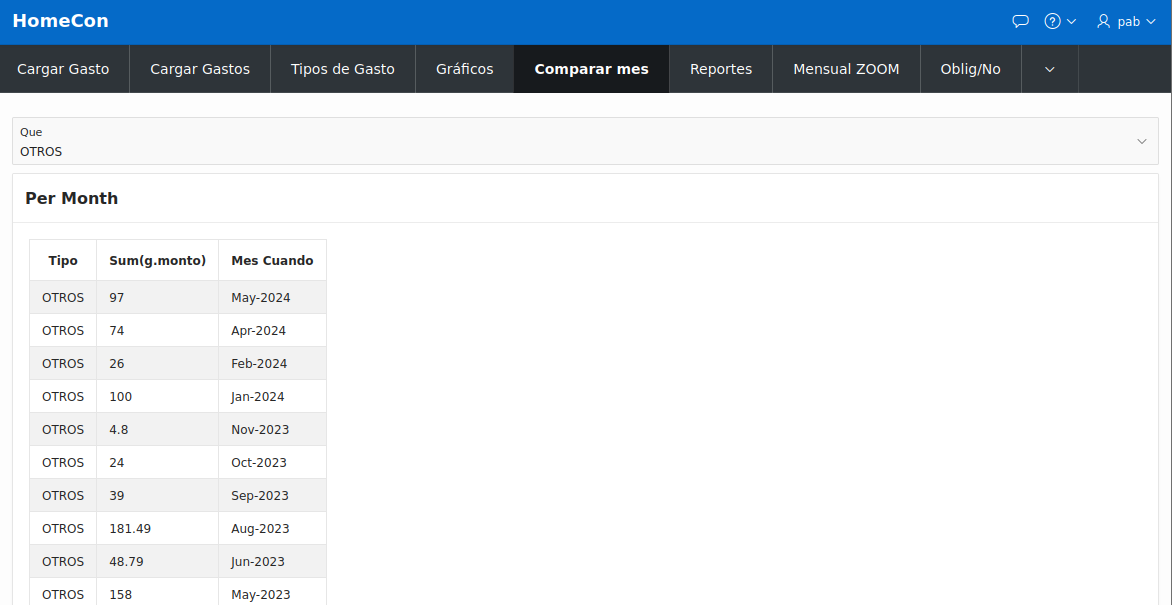Select the Comparar mes tab
This screenshot has height=605, width=1172.
pos(591,69)
